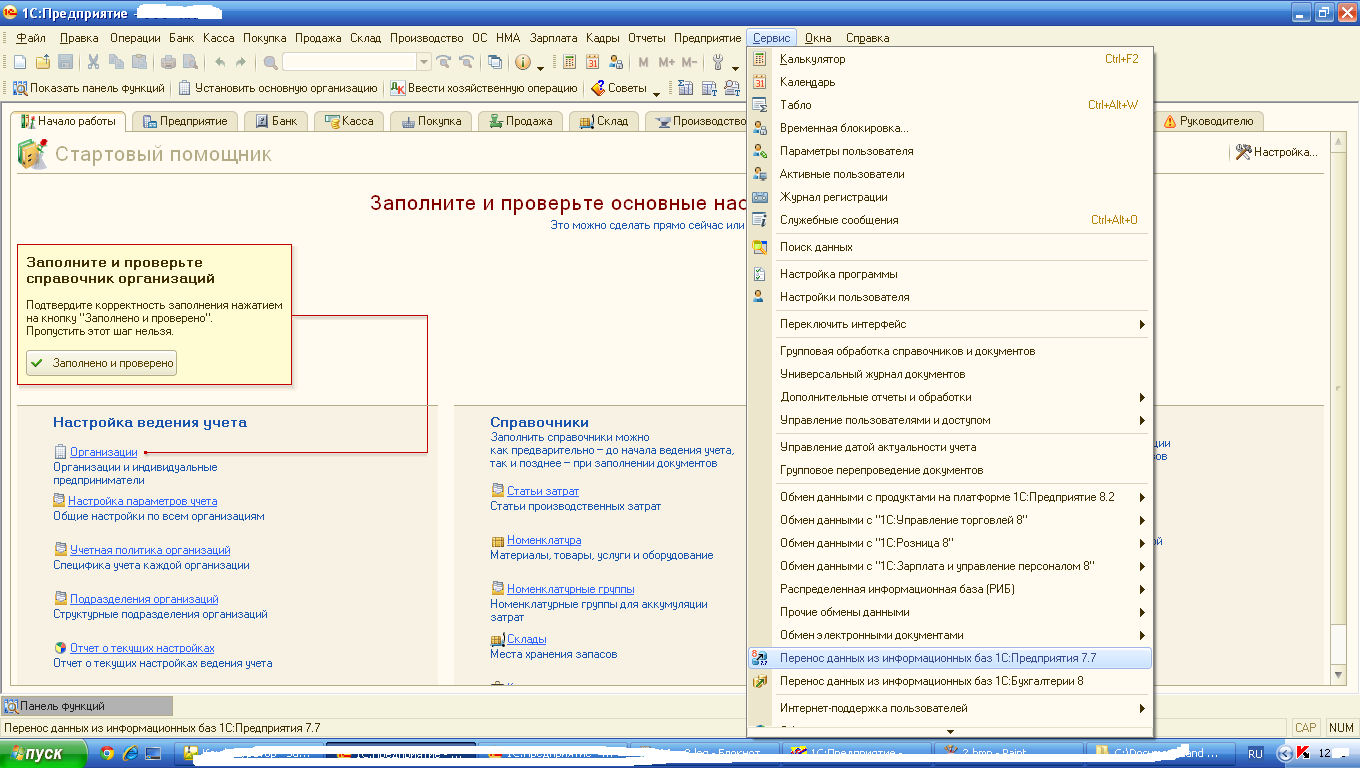Open the Организации link
This screenshot has width=1360, height=768.
[104, 452]
